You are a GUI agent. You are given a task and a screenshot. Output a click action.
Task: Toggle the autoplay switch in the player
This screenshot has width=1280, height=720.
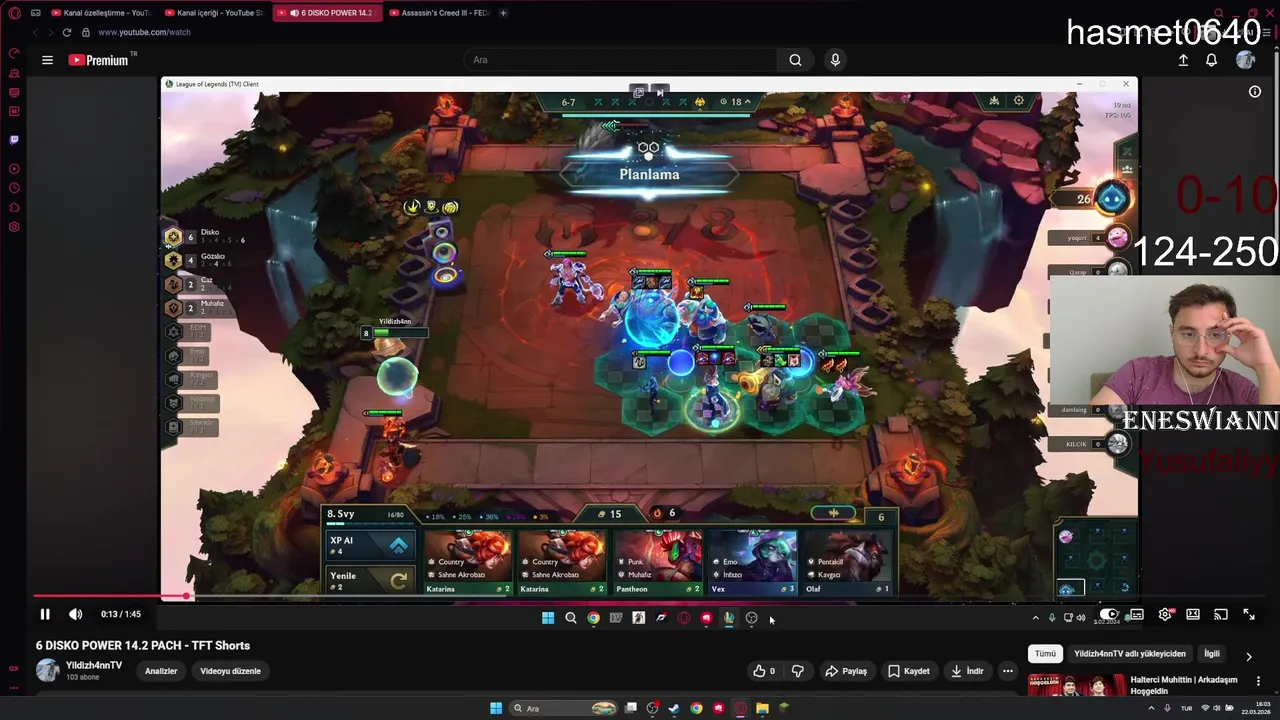tap(1108, 614)
